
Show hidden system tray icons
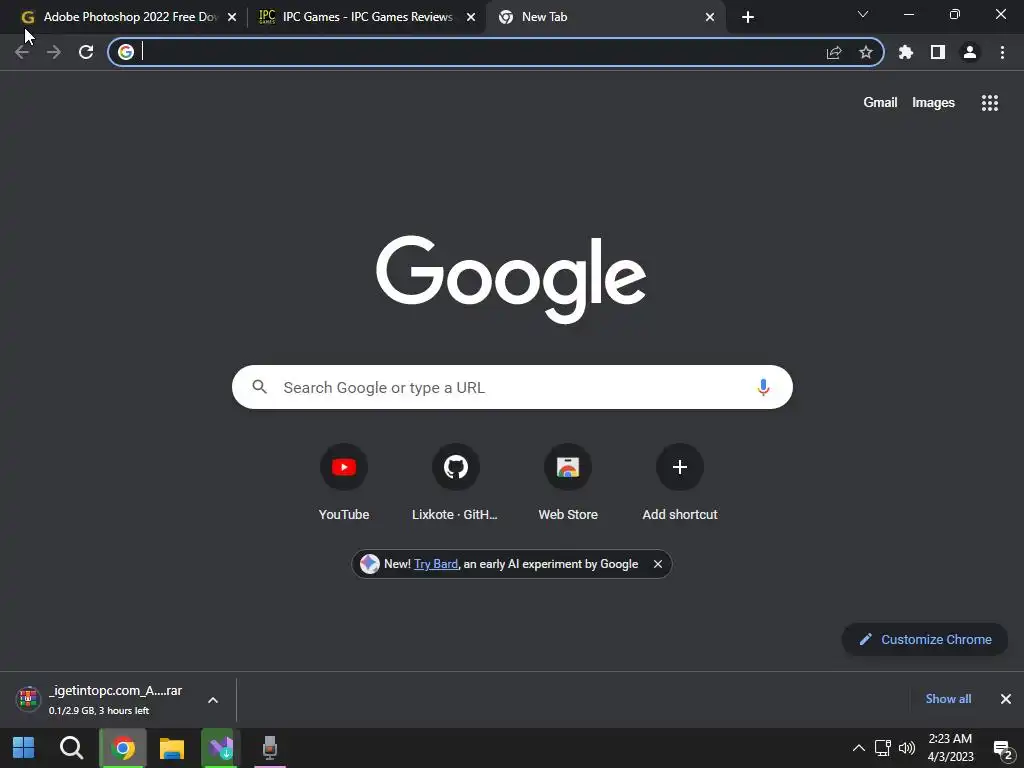click(859, 748)
